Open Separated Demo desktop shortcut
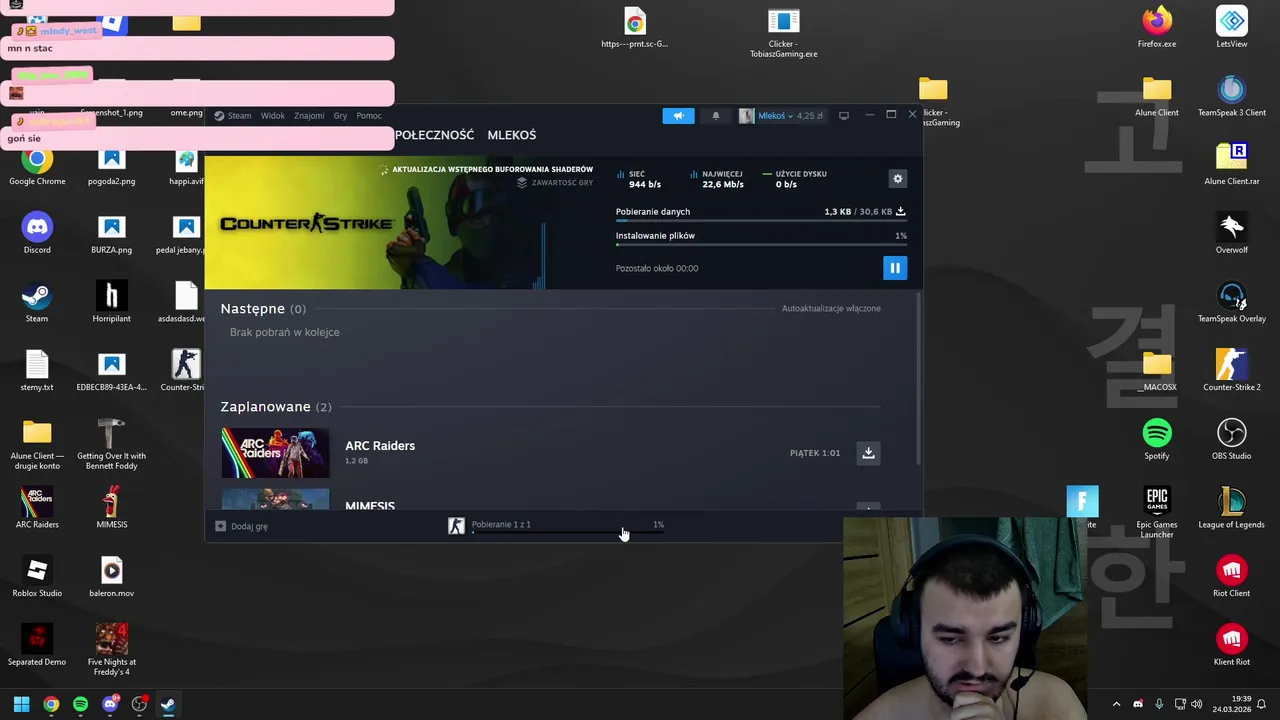Screen dimensions: 1280x720 [37, 645]
